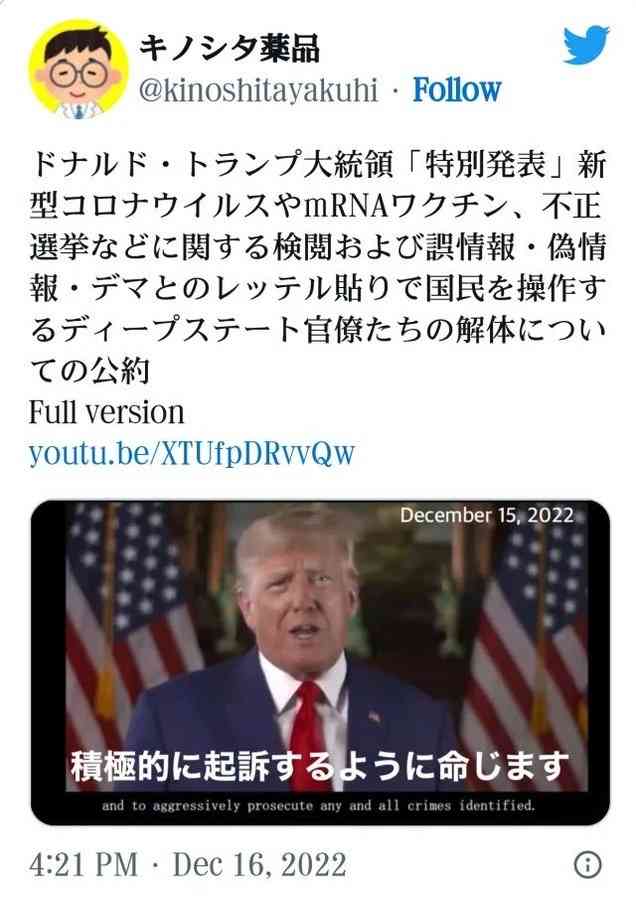Open the youtu.be/XTUfpDRvvQw link
This screenshot has height=900, width=636.
[192, 453]
